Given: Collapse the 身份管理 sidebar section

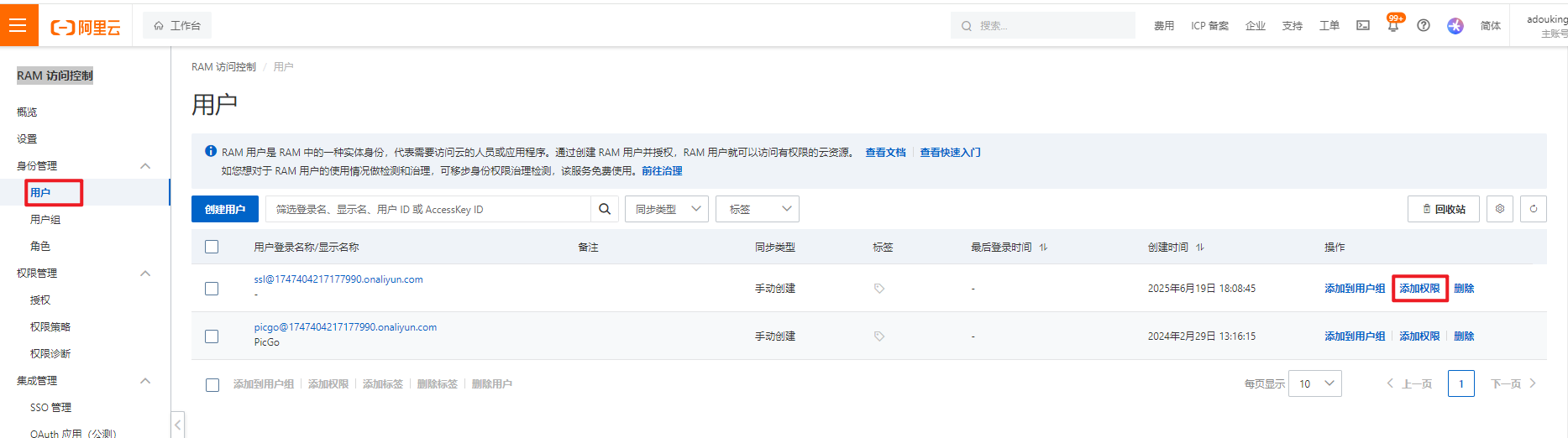Looking at the screenshot, I should (x=145, y=166).
